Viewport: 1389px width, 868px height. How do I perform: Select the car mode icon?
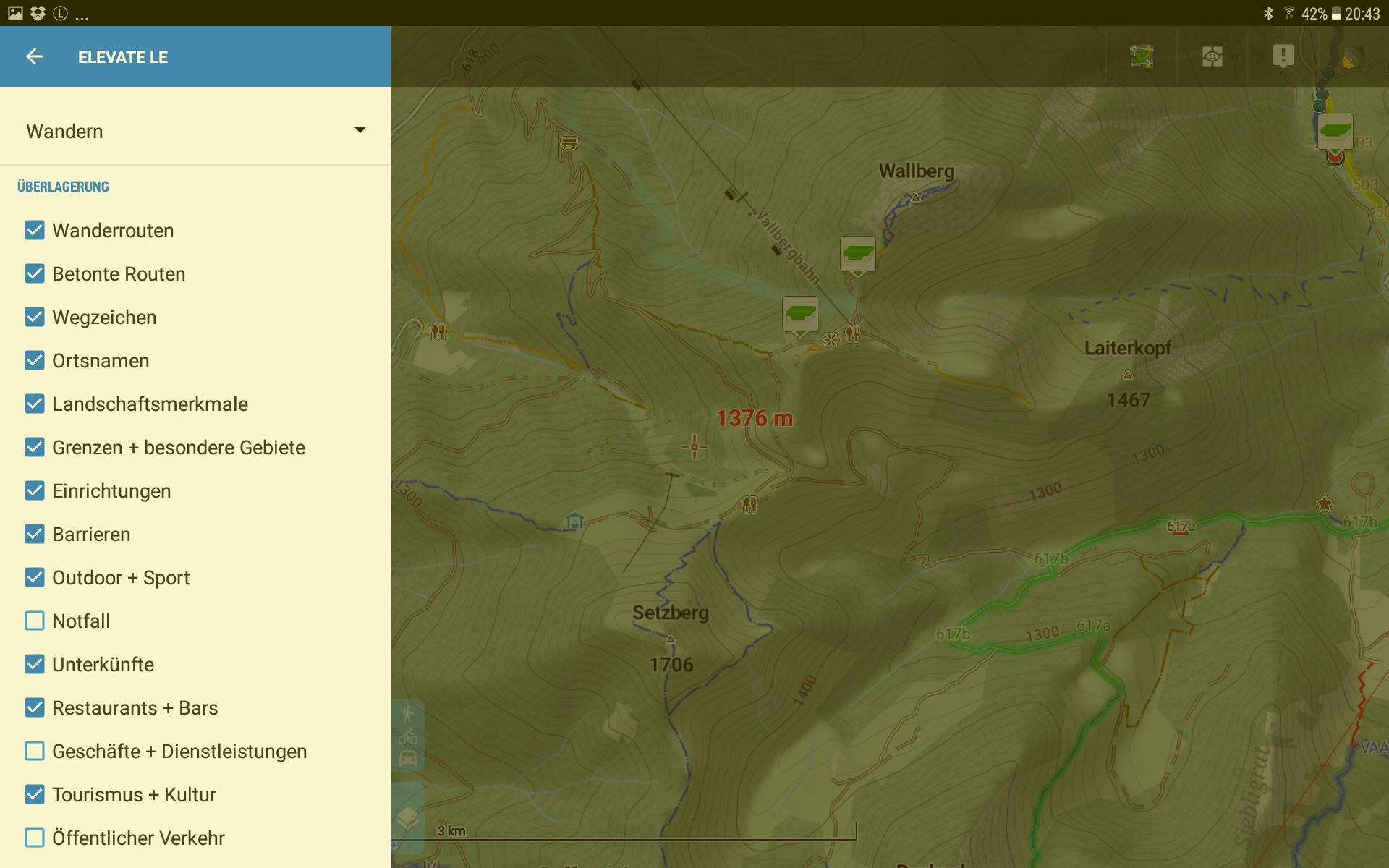click(x=408, y=758)
